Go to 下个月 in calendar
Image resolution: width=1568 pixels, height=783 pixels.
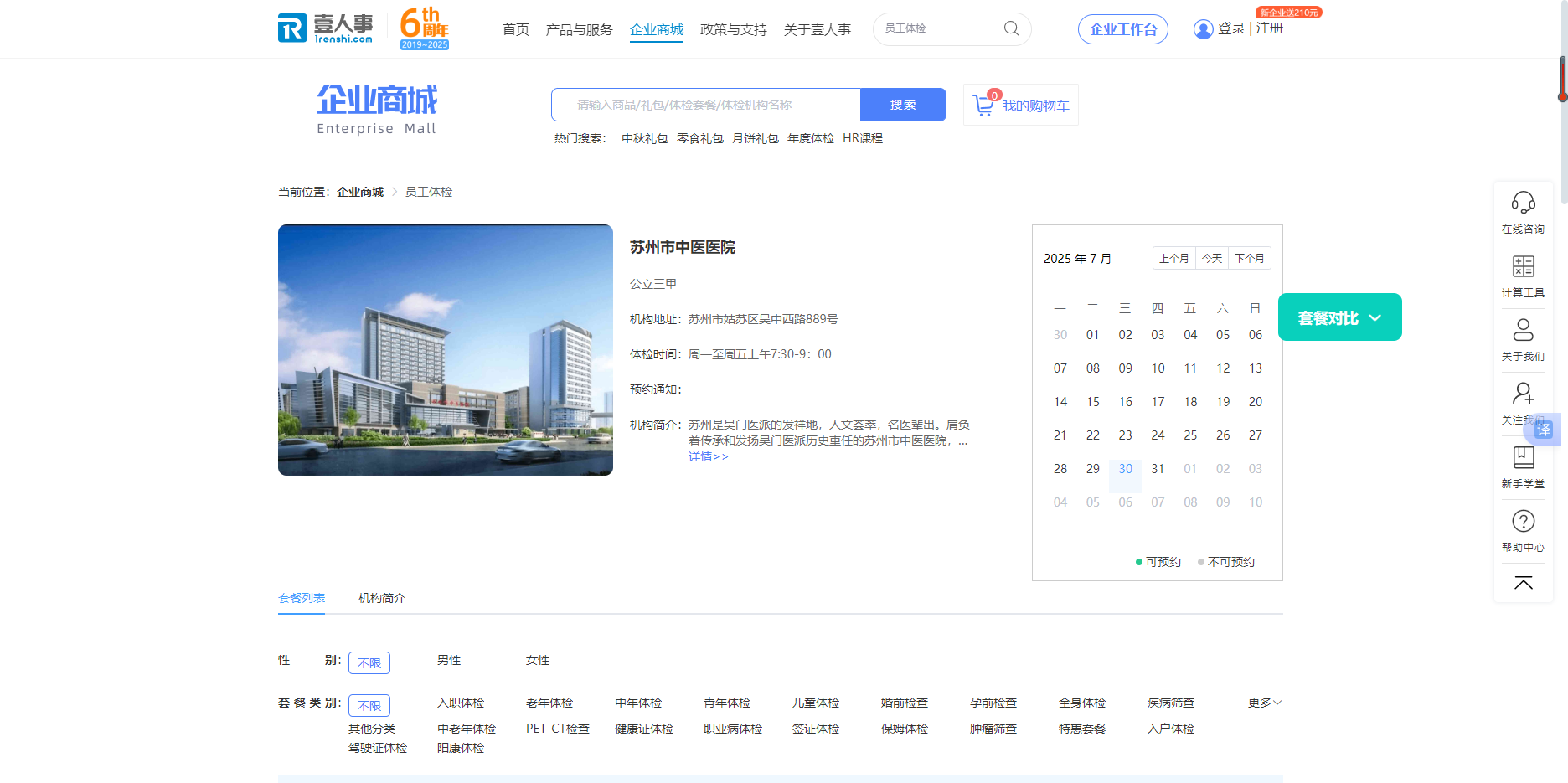coord(1250,258)
